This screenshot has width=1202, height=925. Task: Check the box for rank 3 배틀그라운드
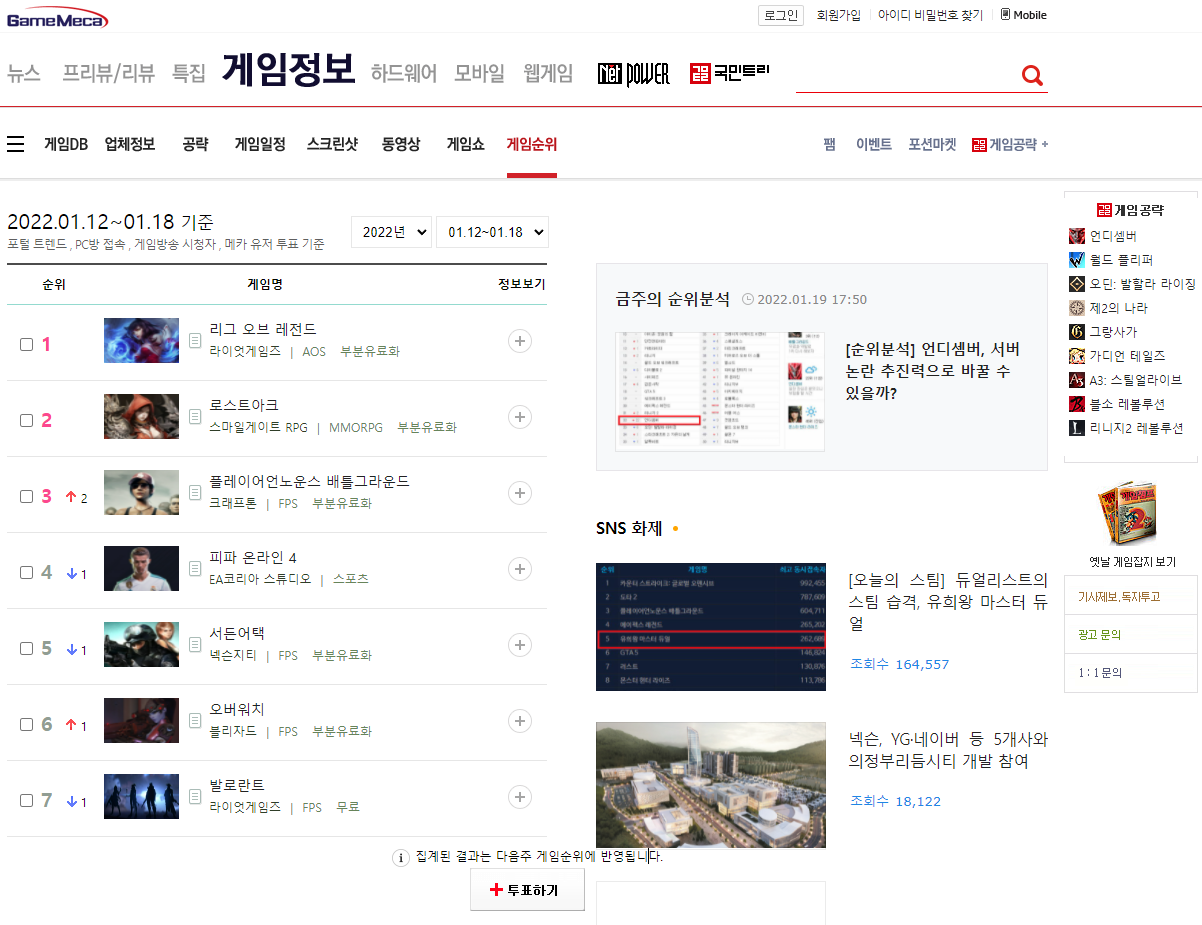27,496
